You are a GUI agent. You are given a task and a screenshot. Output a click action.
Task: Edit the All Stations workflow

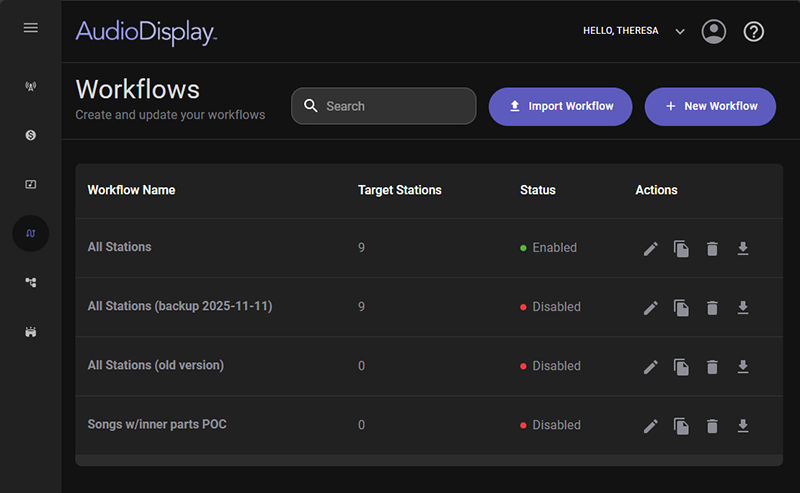(651, 248)
